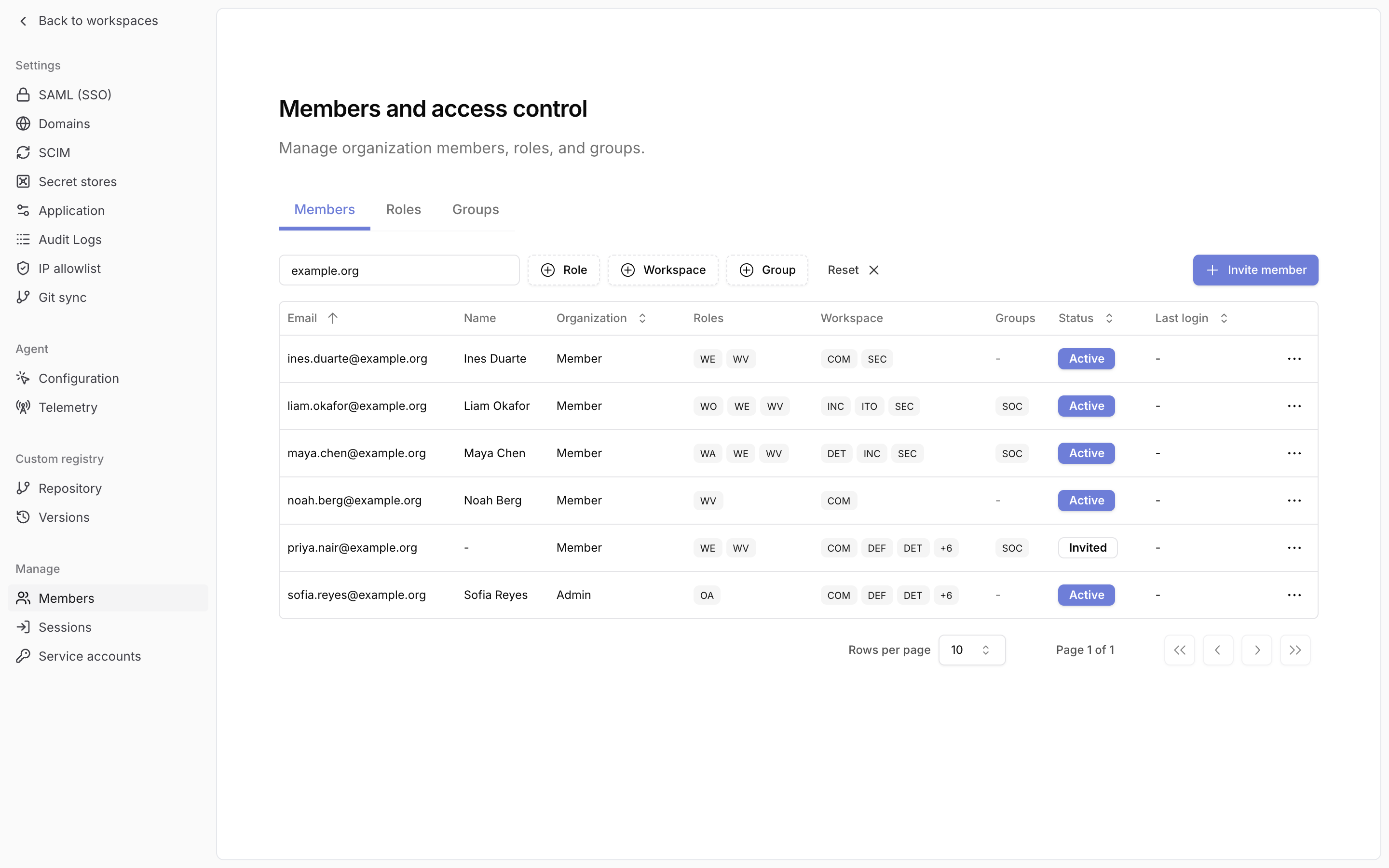Viewport: 1389px width, 868px height.
Task: Click the search field containing example.org
Action: 399,271
